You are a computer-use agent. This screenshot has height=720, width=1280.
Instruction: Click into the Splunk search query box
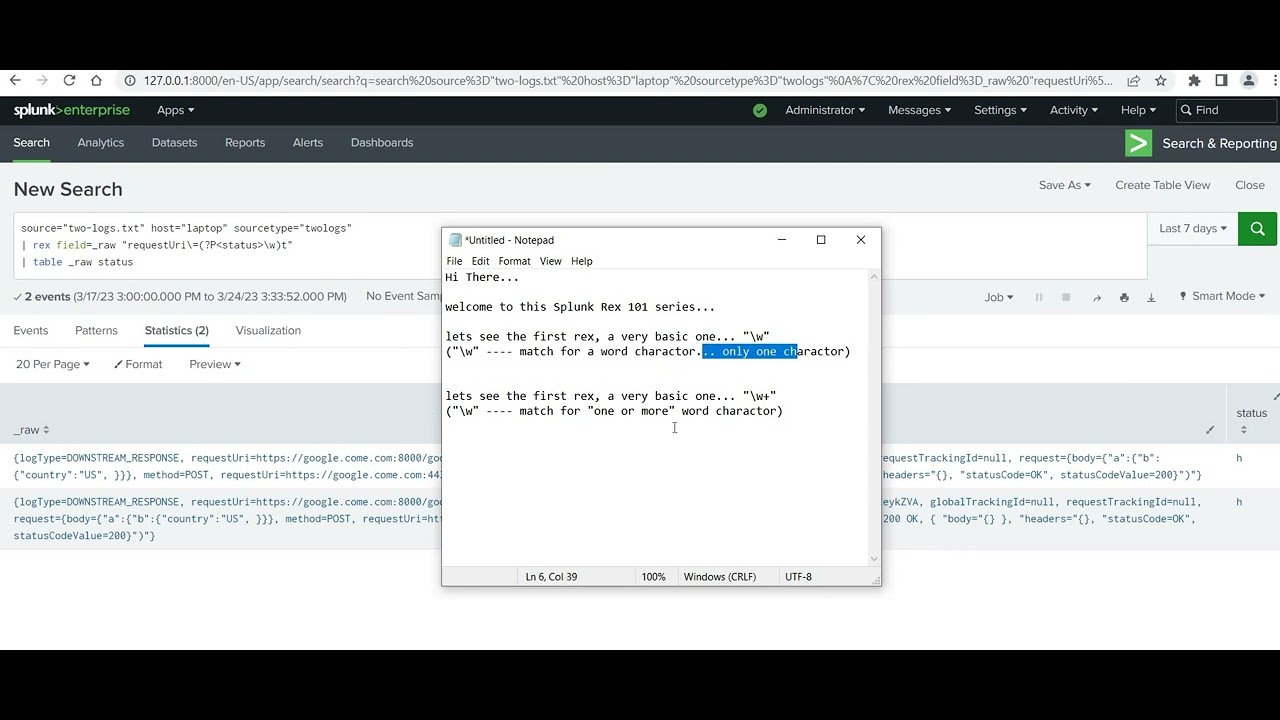580,245
